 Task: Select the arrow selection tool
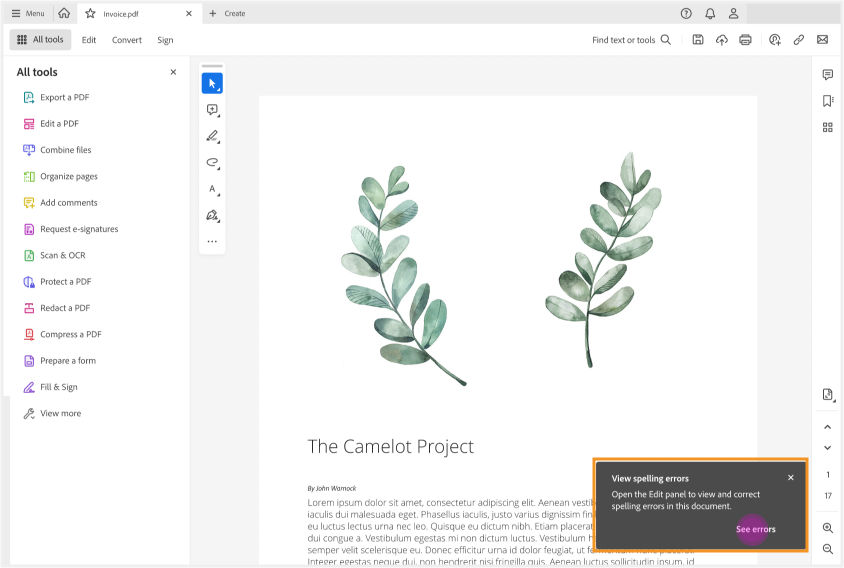pyautogui.click(x=211, y=83)
